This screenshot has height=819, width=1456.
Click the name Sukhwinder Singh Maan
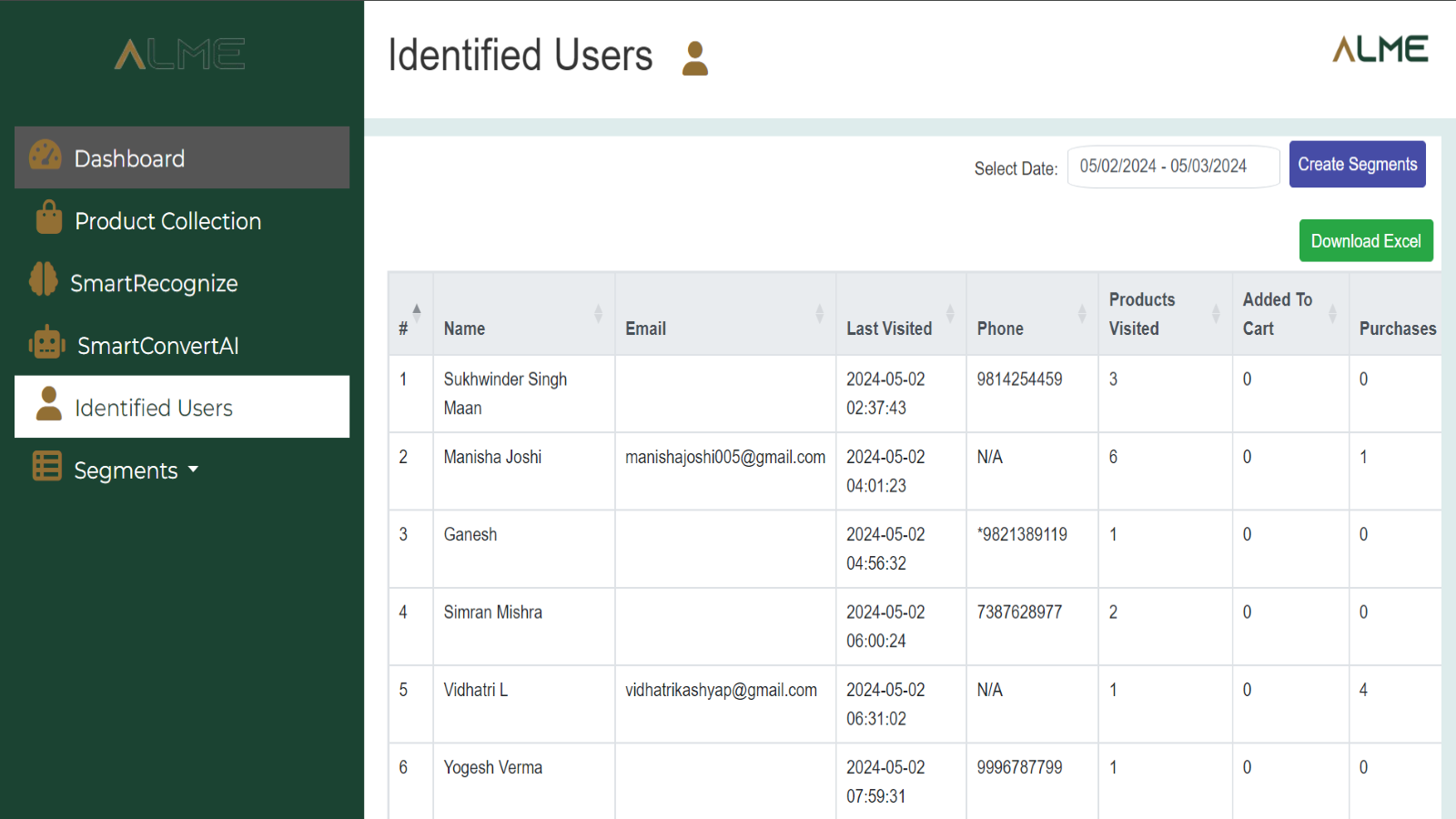505,393
